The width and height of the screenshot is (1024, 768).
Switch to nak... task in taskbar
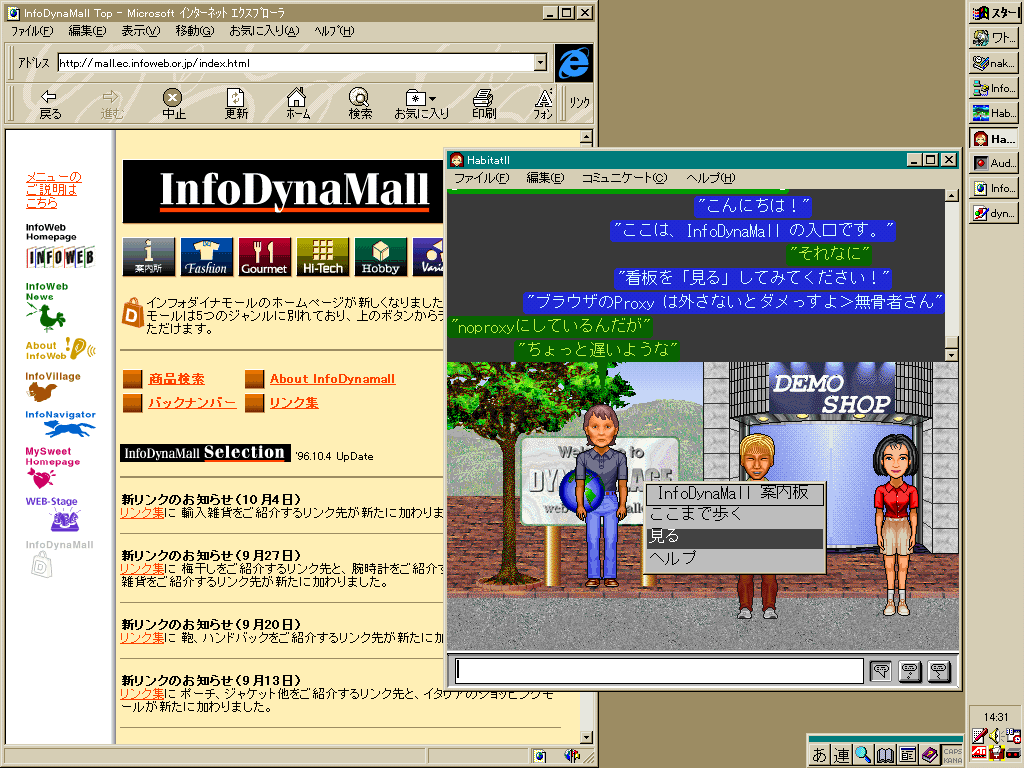[x=994, y=63]
